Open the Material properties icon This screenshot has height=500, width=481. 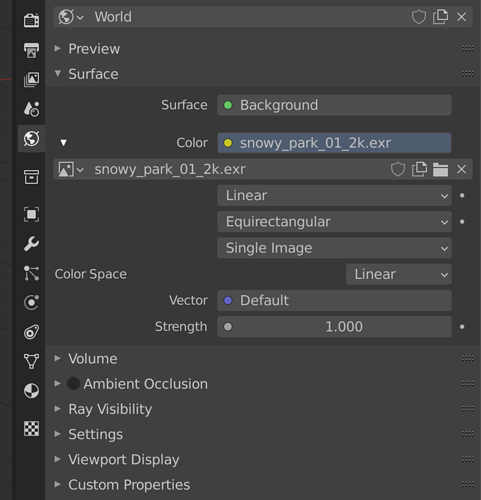click(31, 391)
